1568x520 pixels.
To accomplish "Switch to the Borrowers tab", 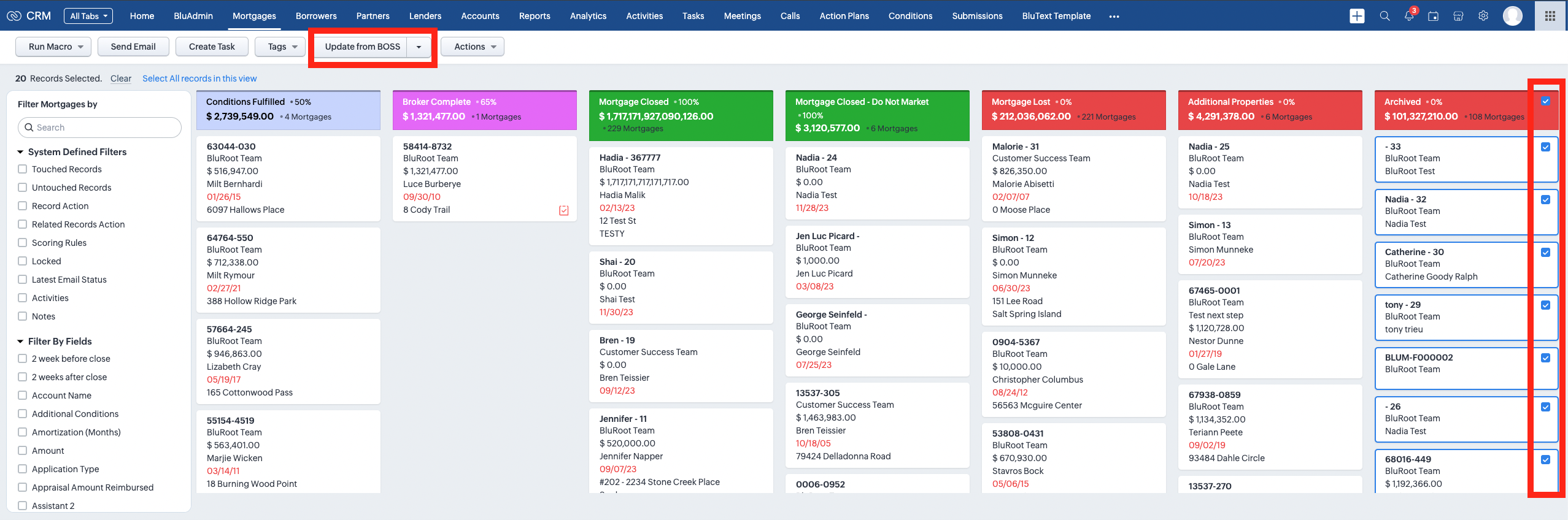I will 316,16.
